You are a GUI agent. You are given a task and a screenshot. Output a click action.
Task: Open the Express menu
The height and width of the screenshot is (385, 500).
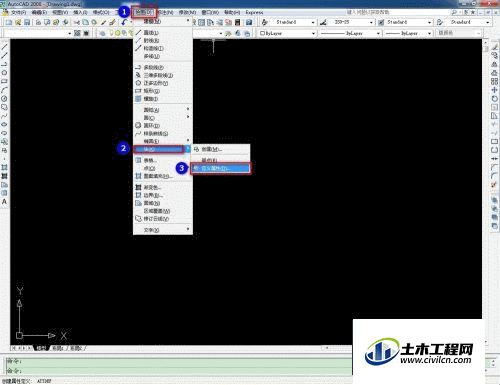pyautogui.click(x=254, y=12)
